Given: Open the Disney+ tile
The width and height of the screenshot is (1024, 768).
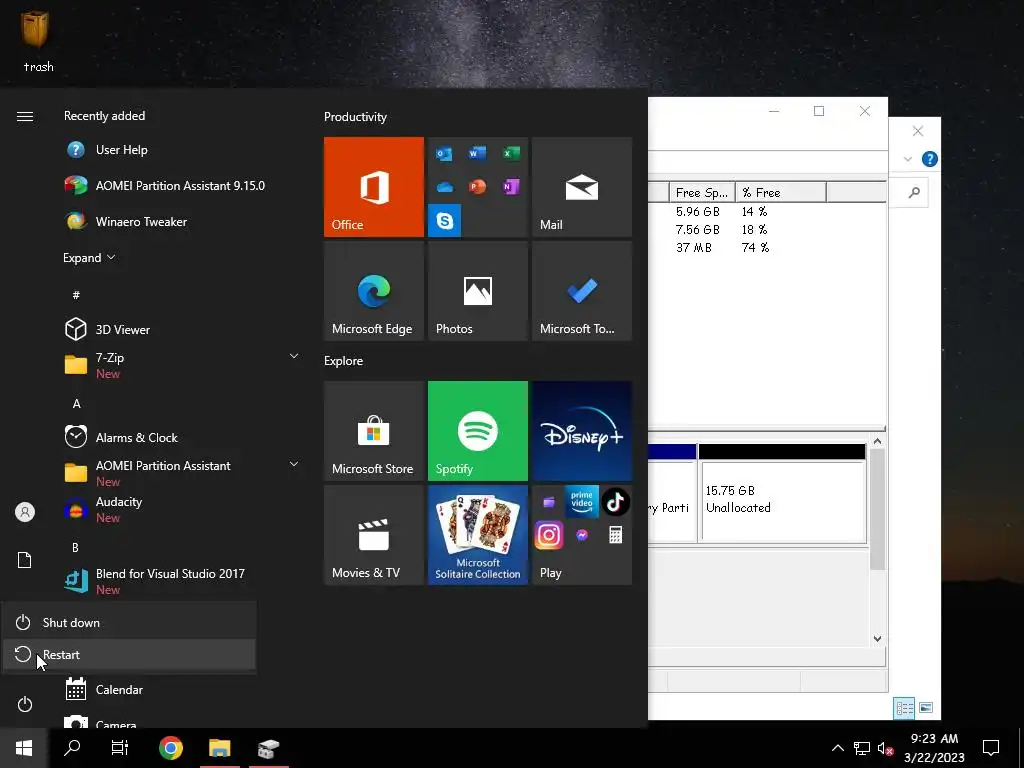Looking at the screenshot, I should (x=582, y=431).
